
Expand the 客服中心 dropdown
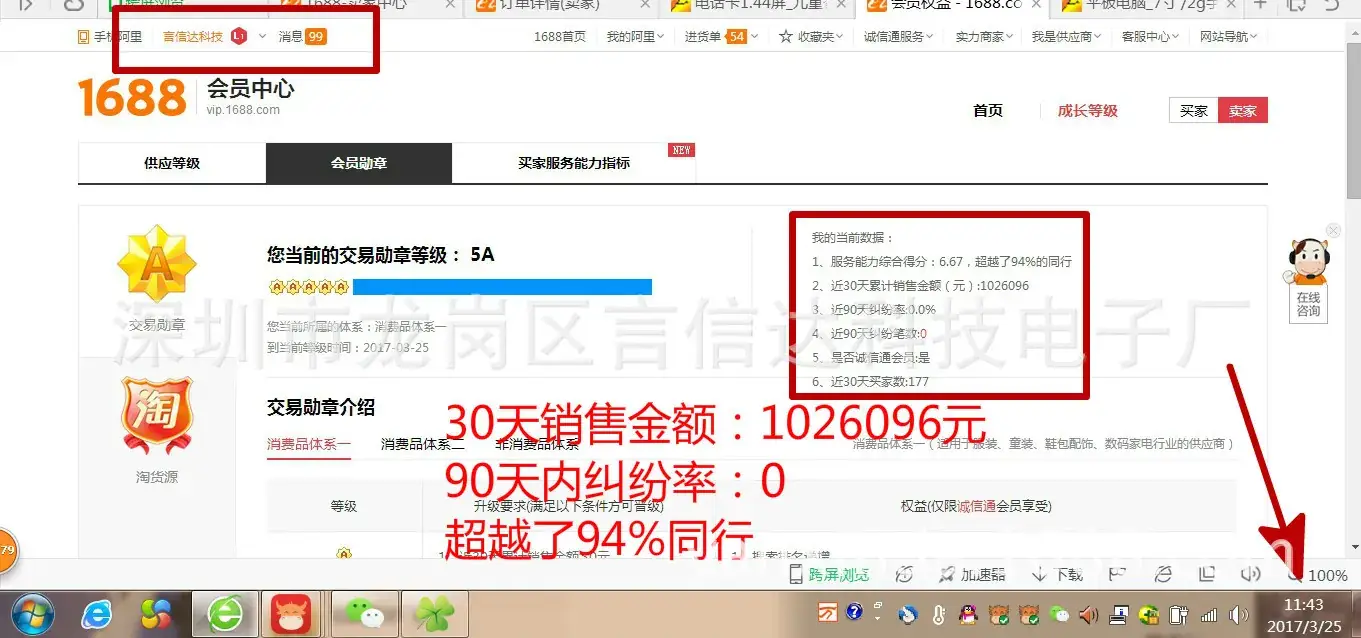click(x=1150, y=37)
